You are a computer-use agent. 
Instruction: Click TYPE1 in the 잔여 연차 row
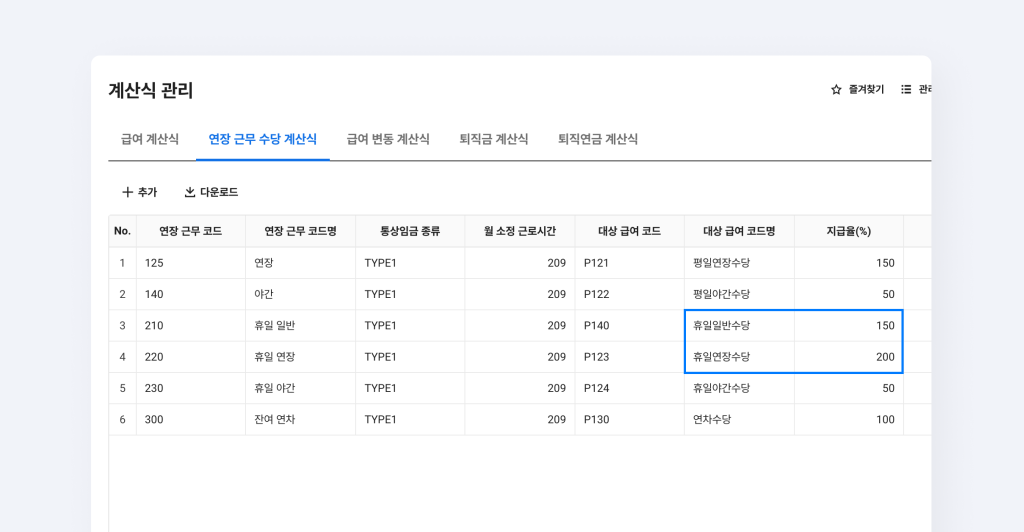(x=410, y=420)
